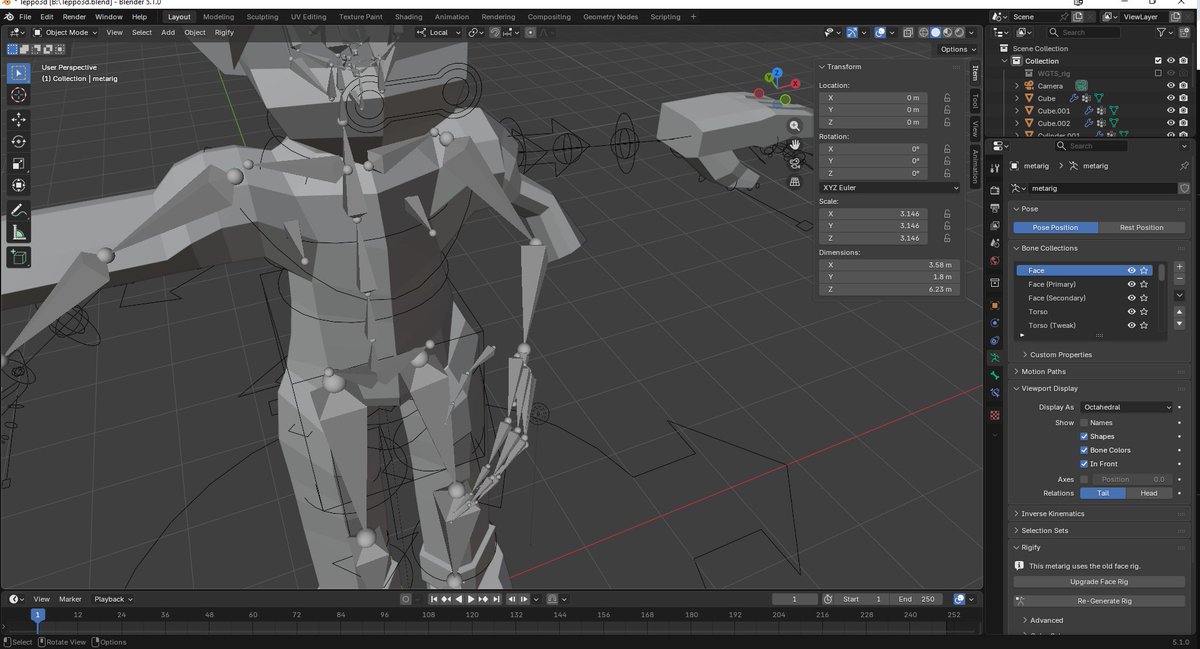
Task: Expand the Cube.001 tree row in outliner
Action: click(x=1017, y=111)
